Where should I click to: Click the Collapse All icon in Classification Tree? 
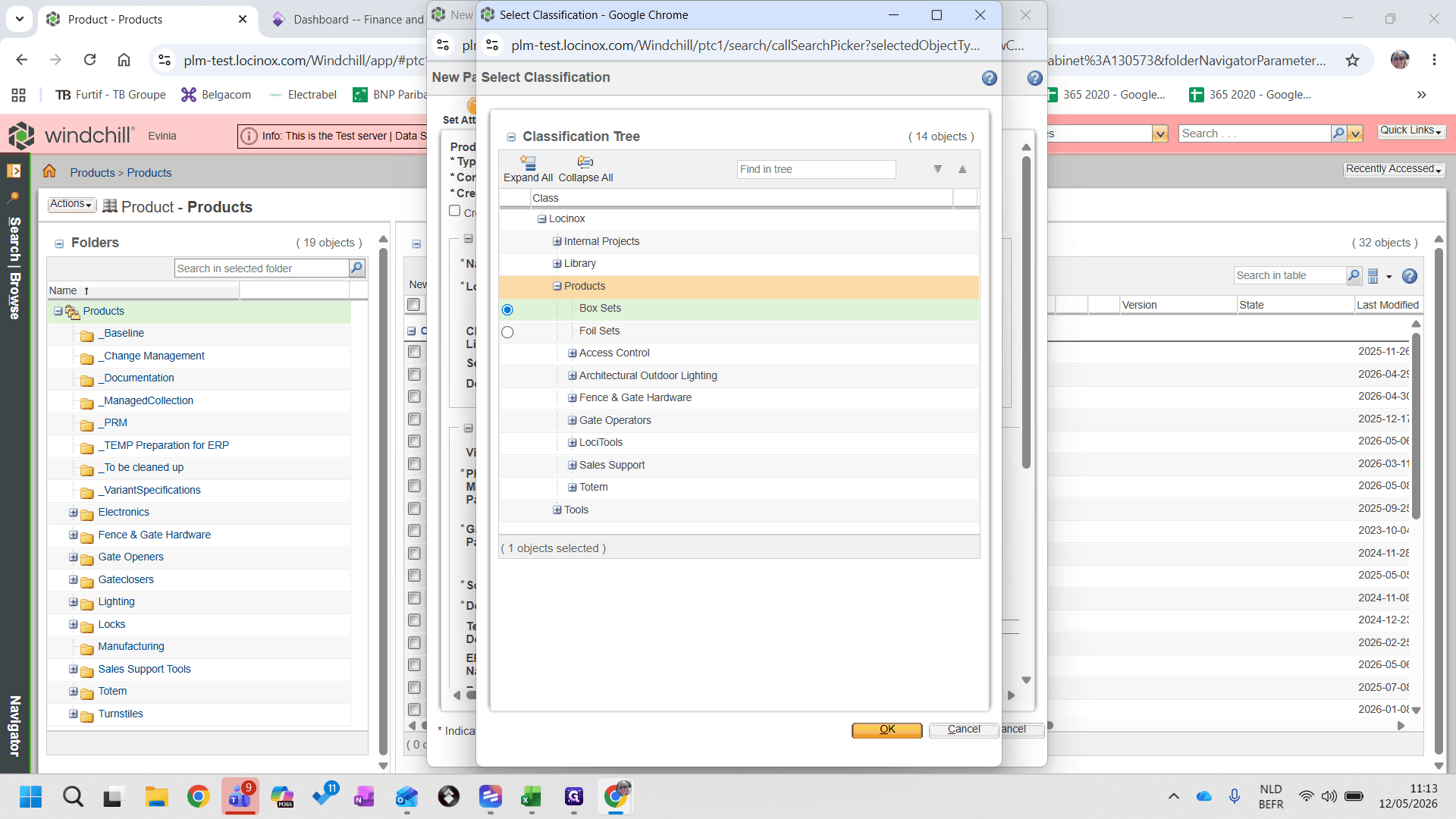(x=585, y=162)
